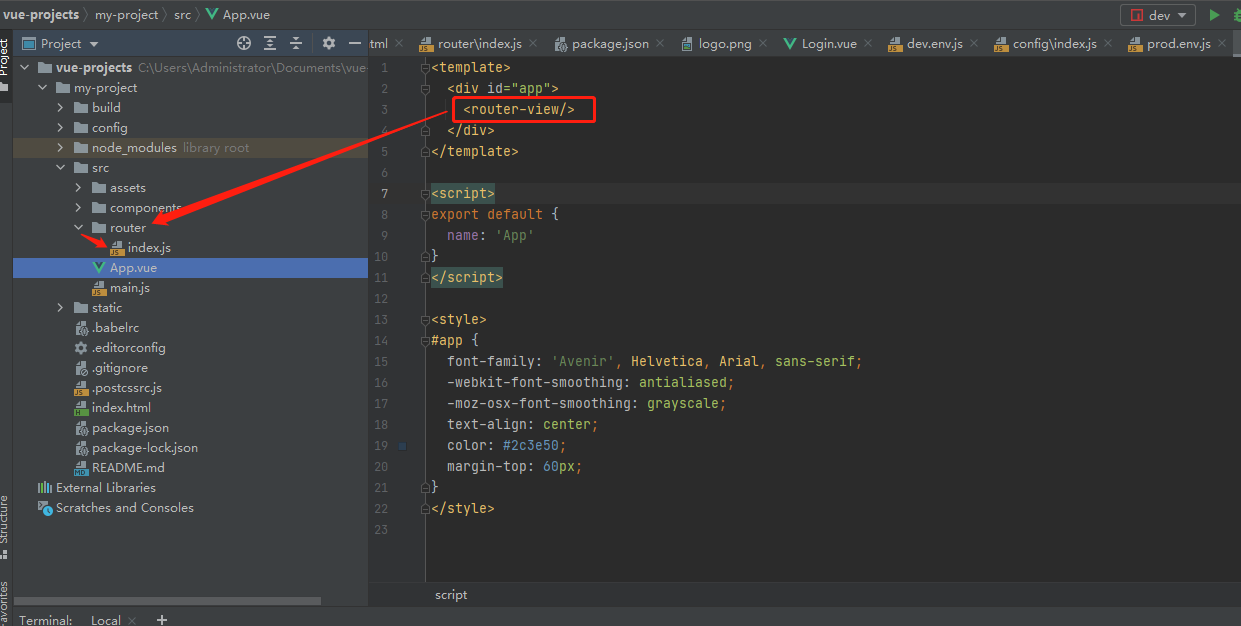
Task: Click the src breadcrumb at the top
Action: pyautogui.click(x=182, y=14)
